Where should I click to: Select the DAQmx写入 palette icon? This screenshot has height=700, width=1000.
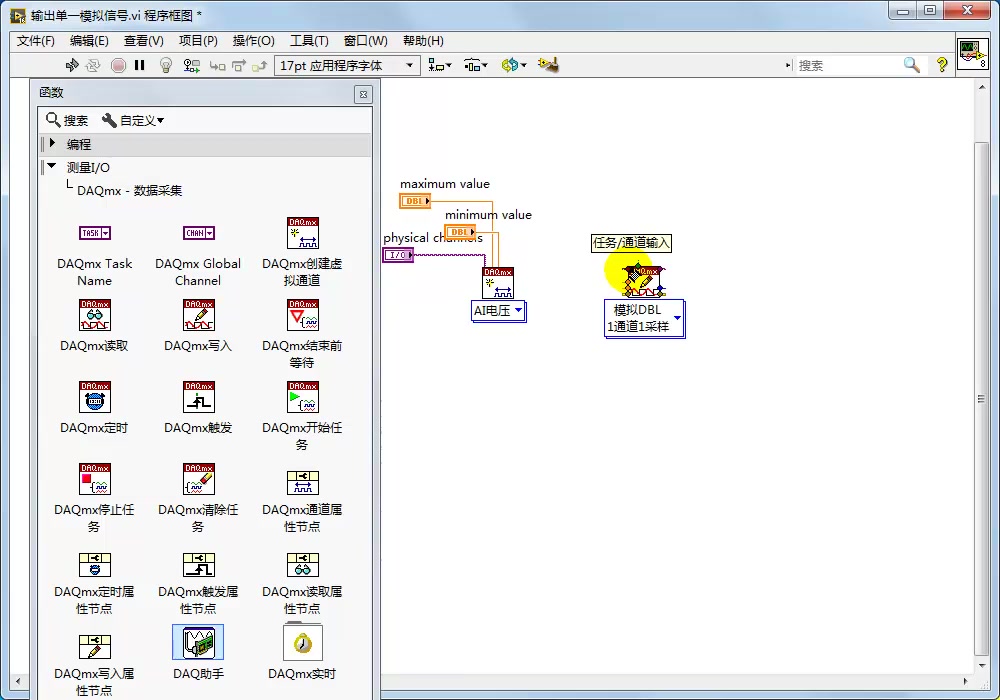point(197,315)
